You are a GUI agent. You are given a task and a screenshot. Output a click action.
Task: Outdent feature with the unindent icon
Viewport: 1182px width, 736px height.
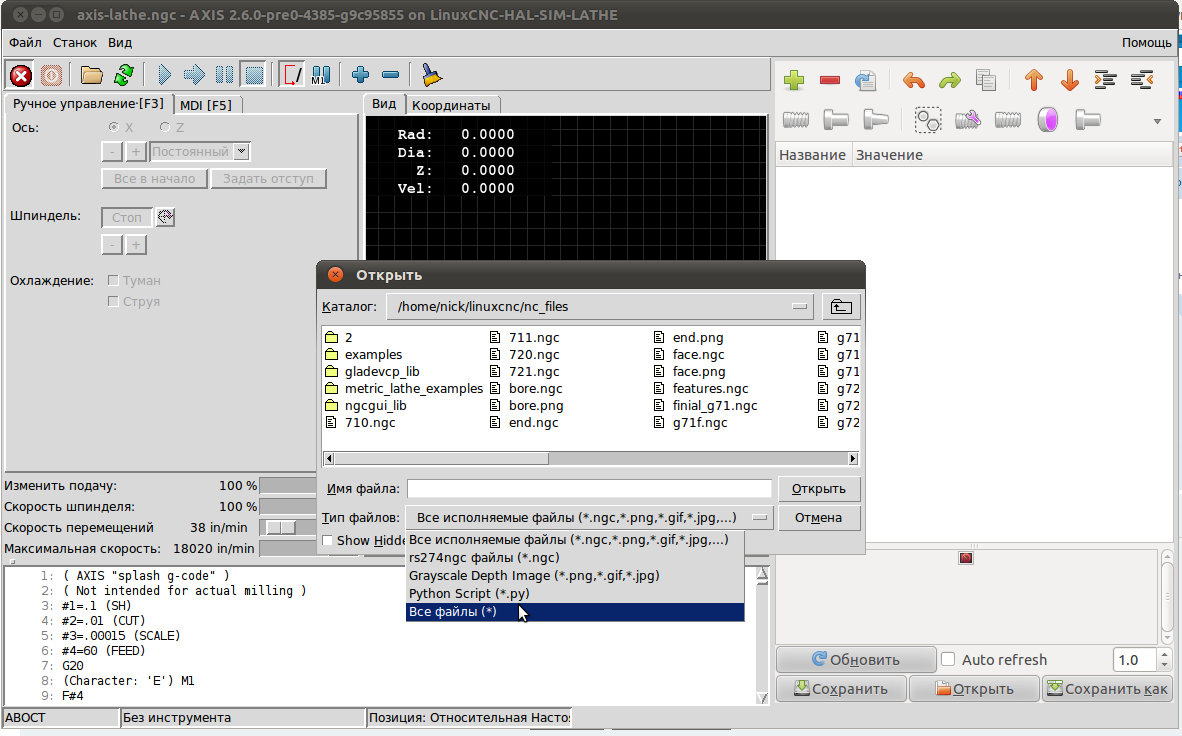1142,80
